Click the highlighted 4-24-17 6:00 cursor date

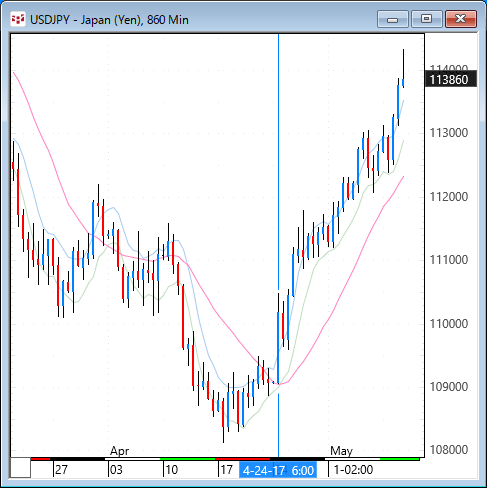pos(278,470)
